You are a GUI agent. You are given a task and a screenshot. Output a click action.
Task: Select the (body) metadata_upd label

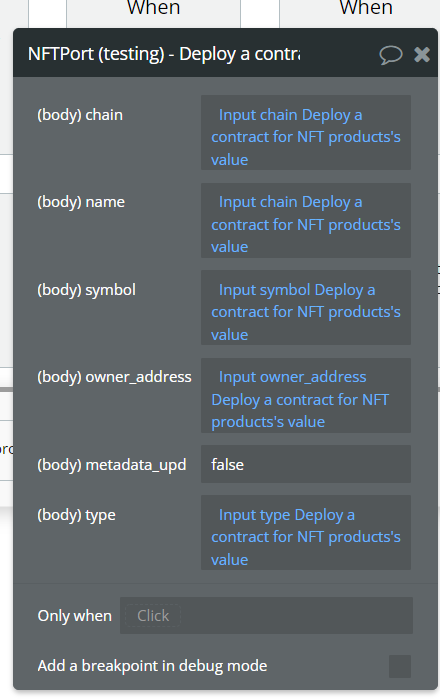pos(112,465)
